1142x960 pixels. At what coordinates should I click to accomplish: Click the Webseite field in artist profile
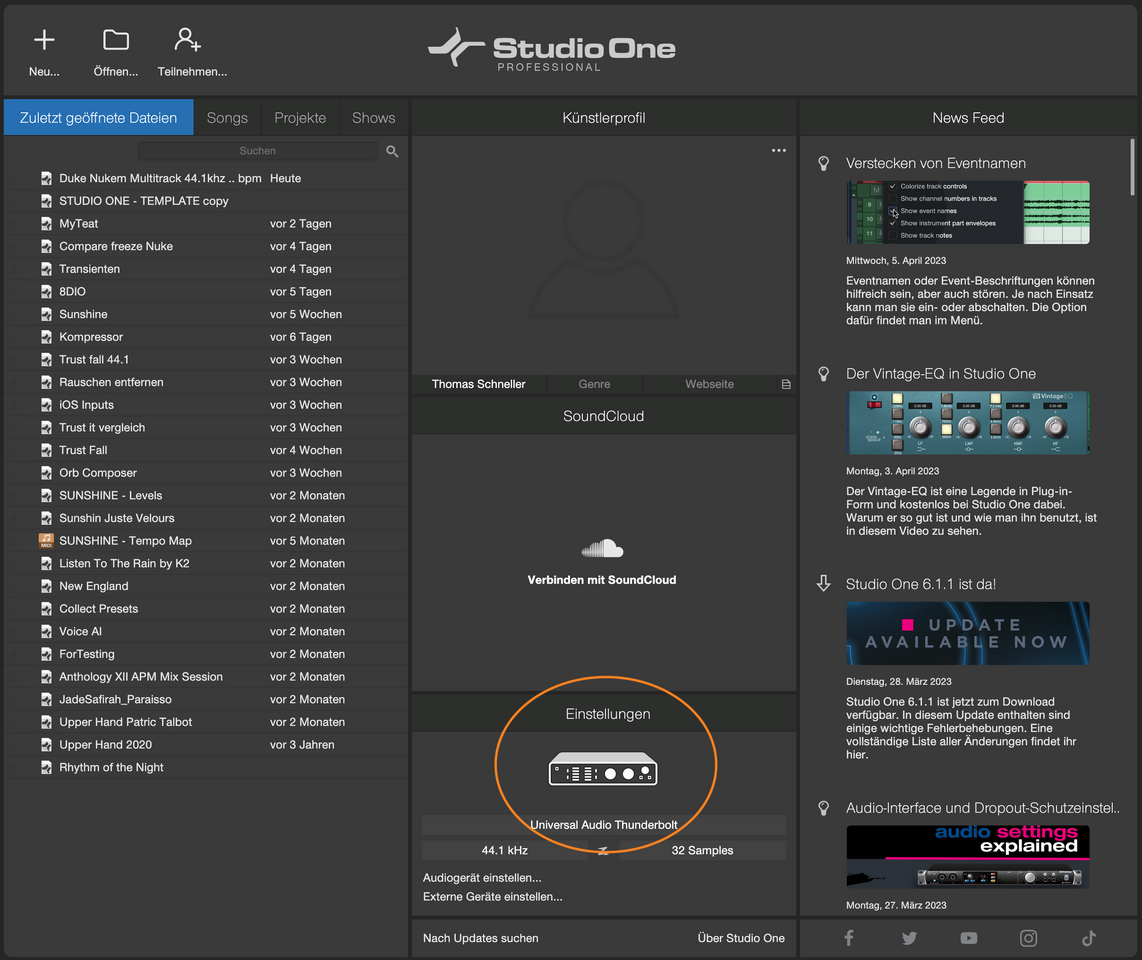pyautogui.click(x=709, y=384)
